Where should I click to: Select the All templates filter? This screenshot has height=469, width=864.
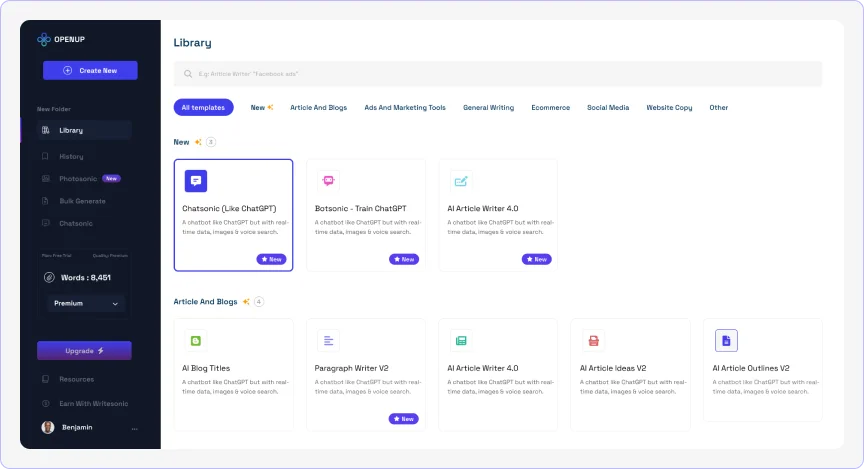(x=204, y=107)
